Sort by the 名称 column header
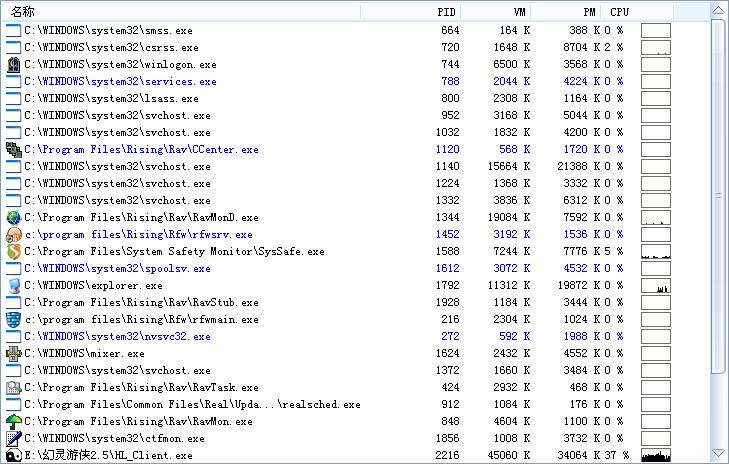The height and width of the screenshot is (464, 729). (23, 12)
